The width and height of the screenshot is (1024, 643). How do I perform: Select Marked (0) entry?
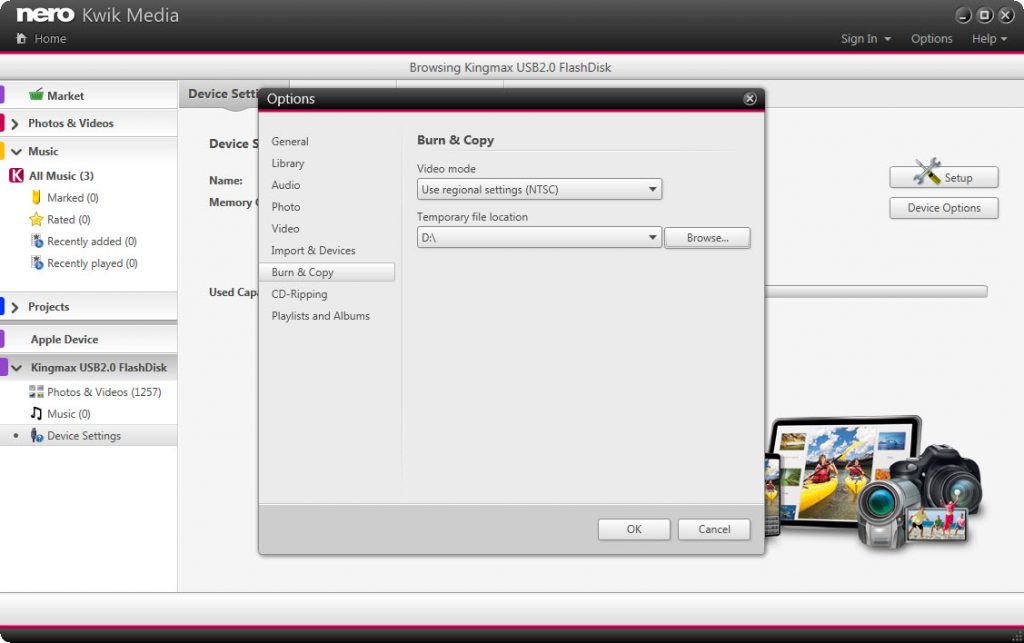[72, 197]
